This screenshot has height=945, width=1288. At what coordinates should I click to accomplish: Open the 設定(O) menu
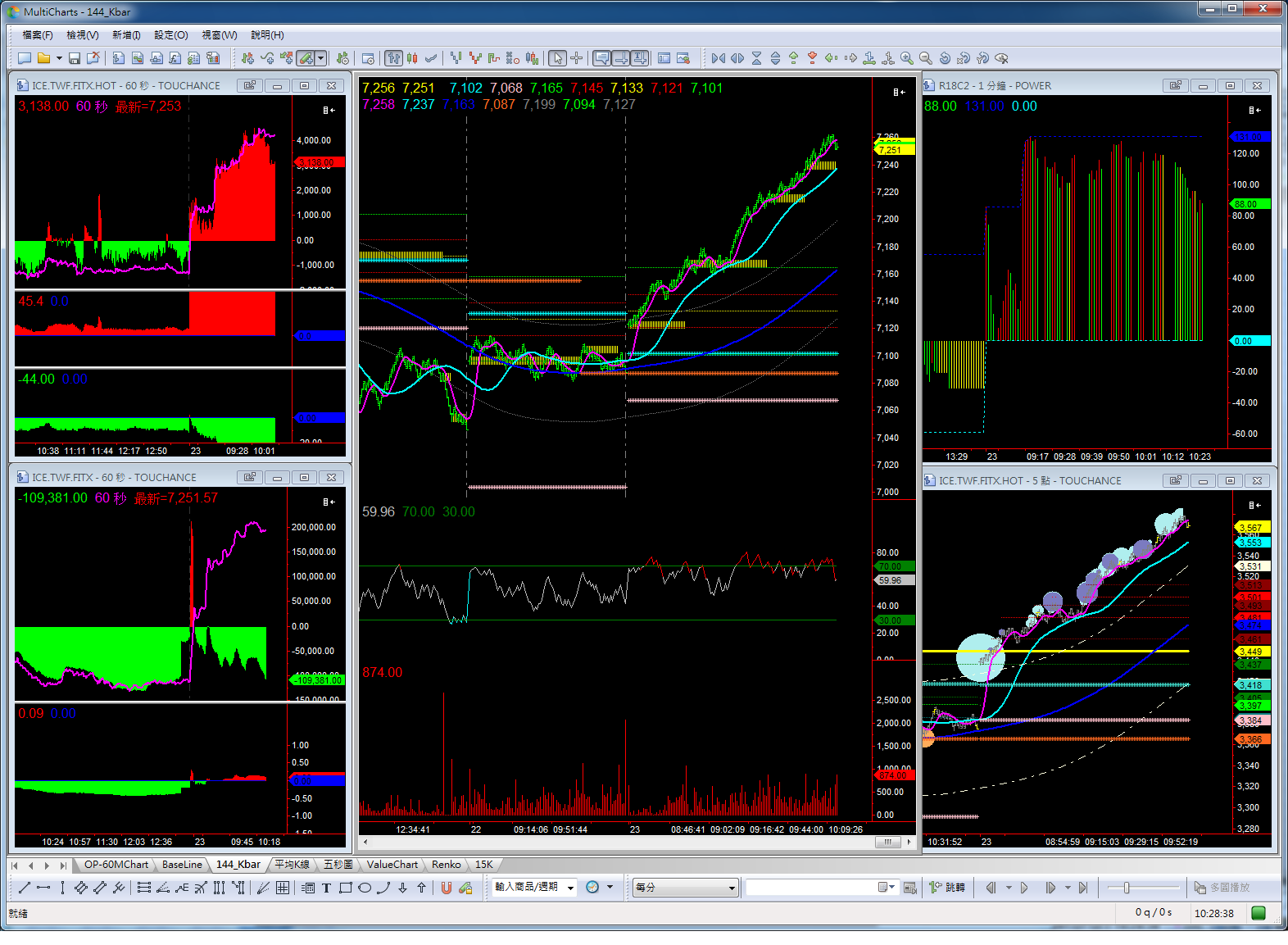pyautogui.click(x=171, y=35)
